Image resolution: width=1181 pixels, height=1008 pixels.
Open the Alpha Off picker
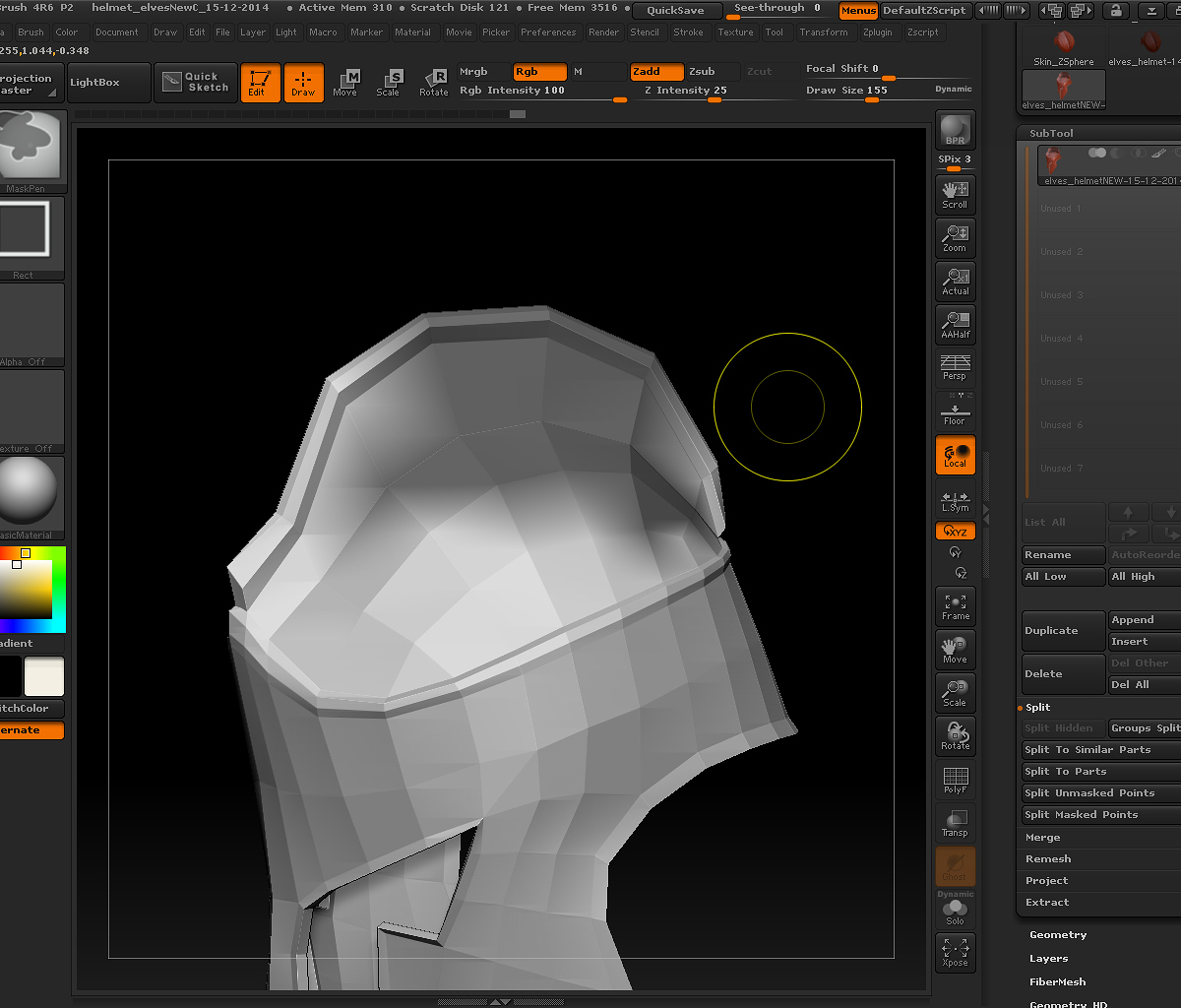coord(31,325)
